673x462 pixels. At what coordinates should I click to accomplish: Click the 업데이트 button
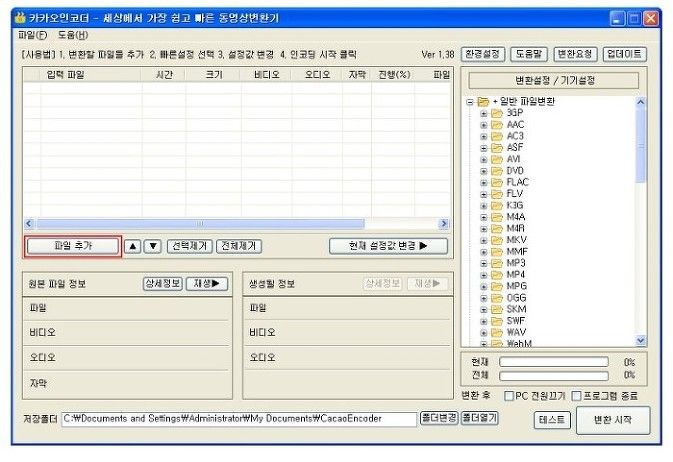pyautogui.click(x=624, y=54)
